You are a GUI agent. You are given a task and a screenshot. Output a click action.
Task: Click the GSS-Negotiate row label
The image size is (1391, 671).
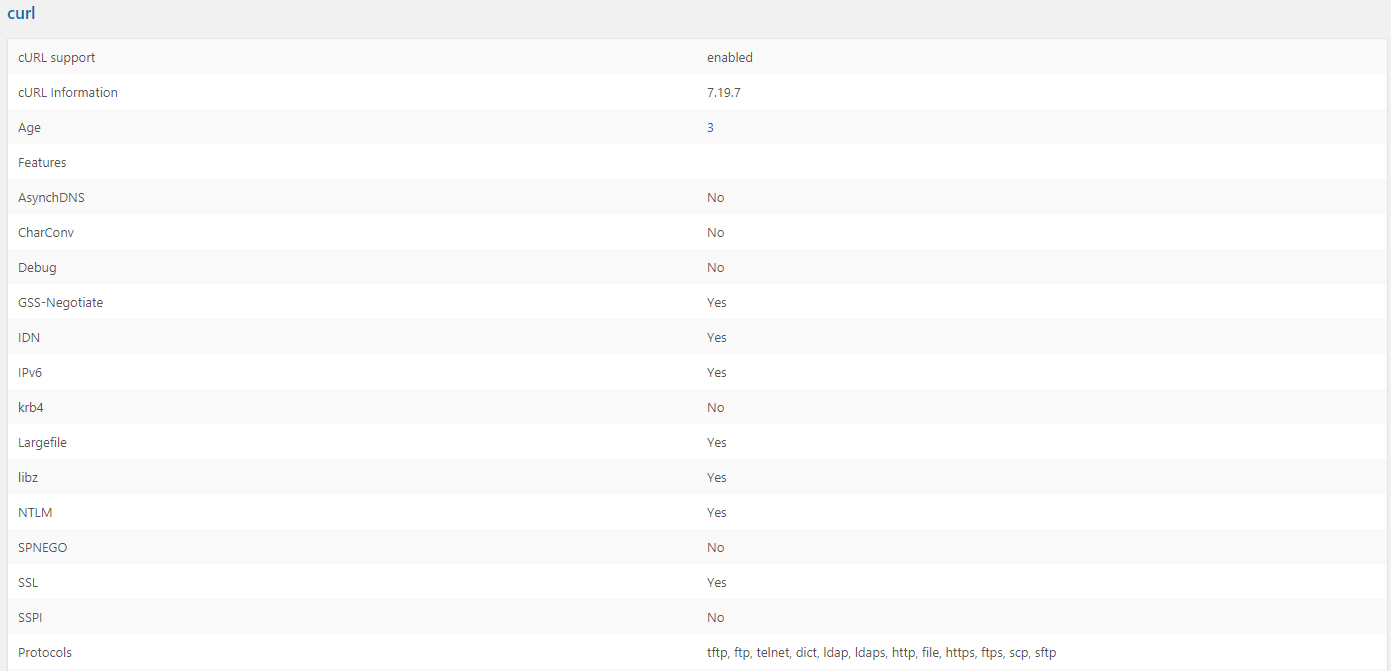point(60,303)
